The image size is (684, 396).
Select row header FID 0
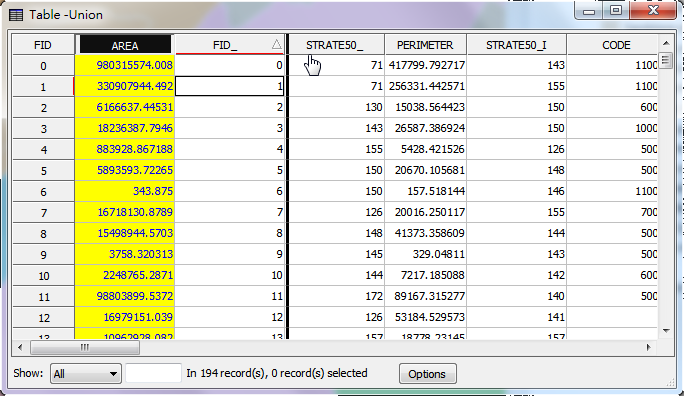click(43, 66)
